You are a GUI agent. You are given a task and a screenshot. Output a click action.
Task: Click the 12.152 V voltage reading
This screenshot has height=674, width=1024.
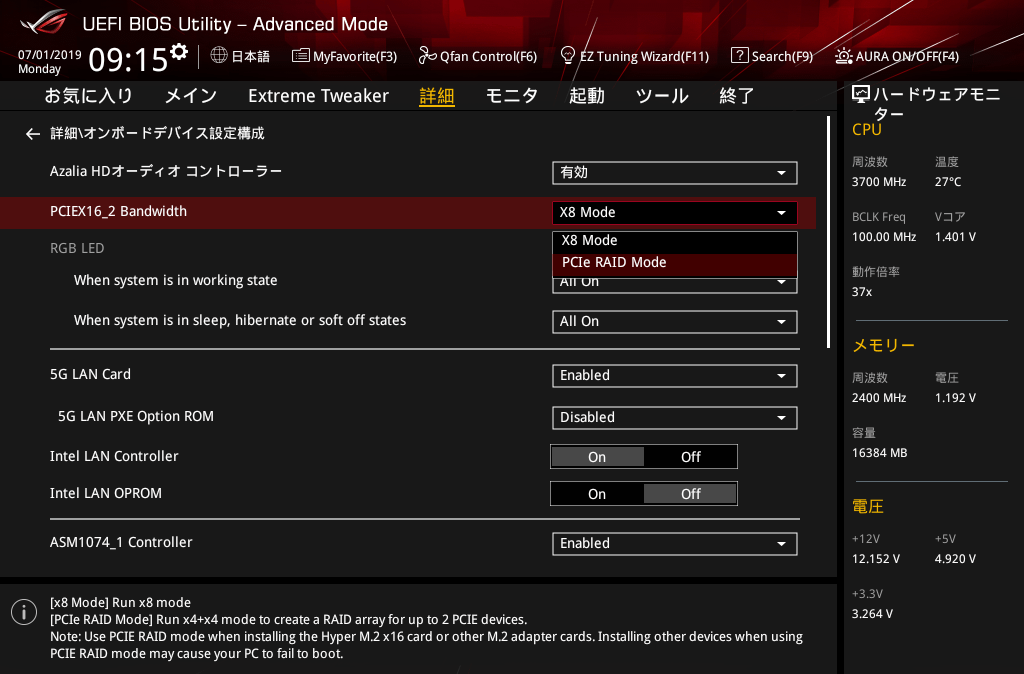[x=876, y=559]
